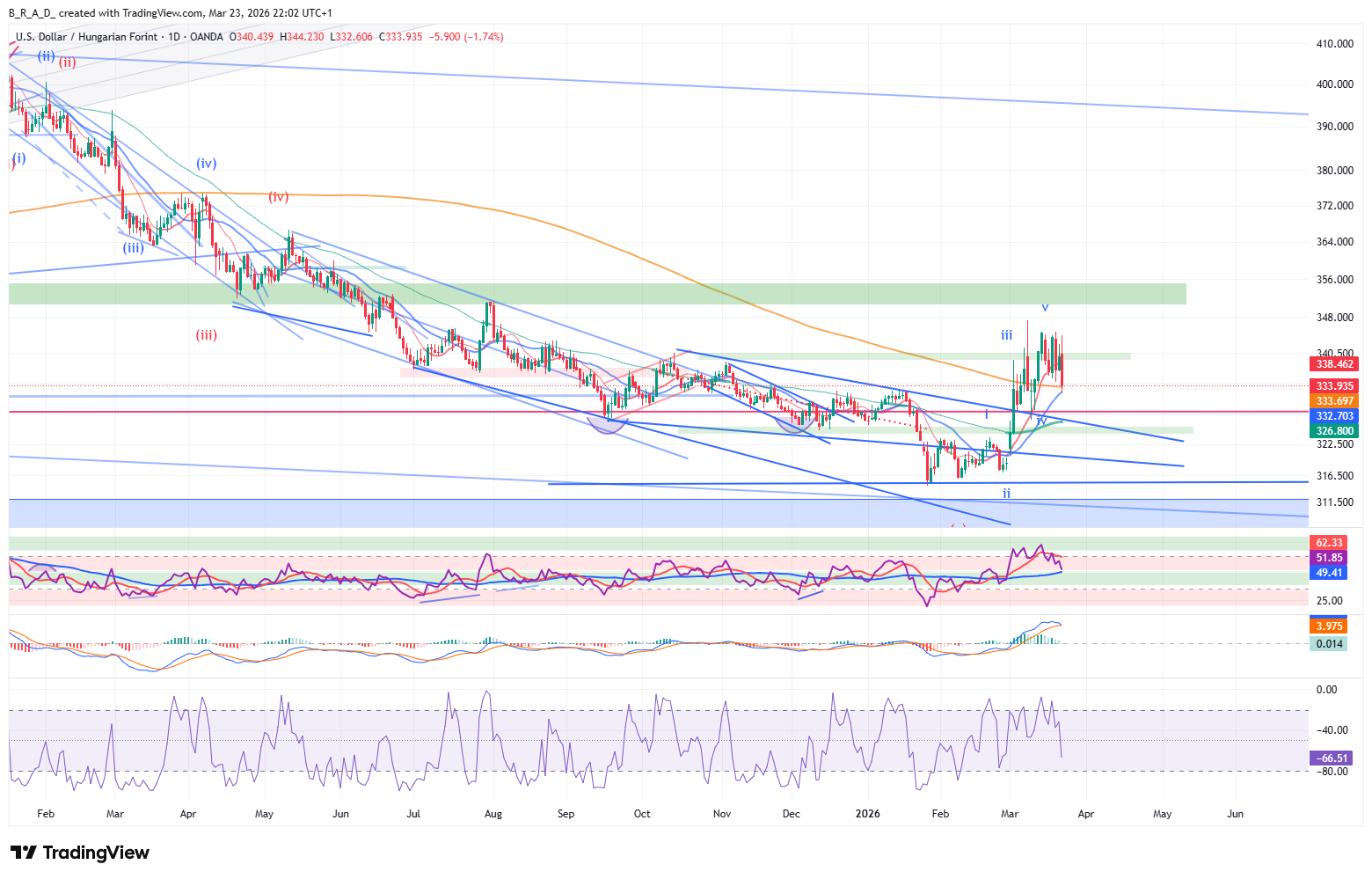Image resolution: width=1372 pixels, height=879 pixels.
Task: Click the green 326.800 price tag
Action: (1334, 431)
